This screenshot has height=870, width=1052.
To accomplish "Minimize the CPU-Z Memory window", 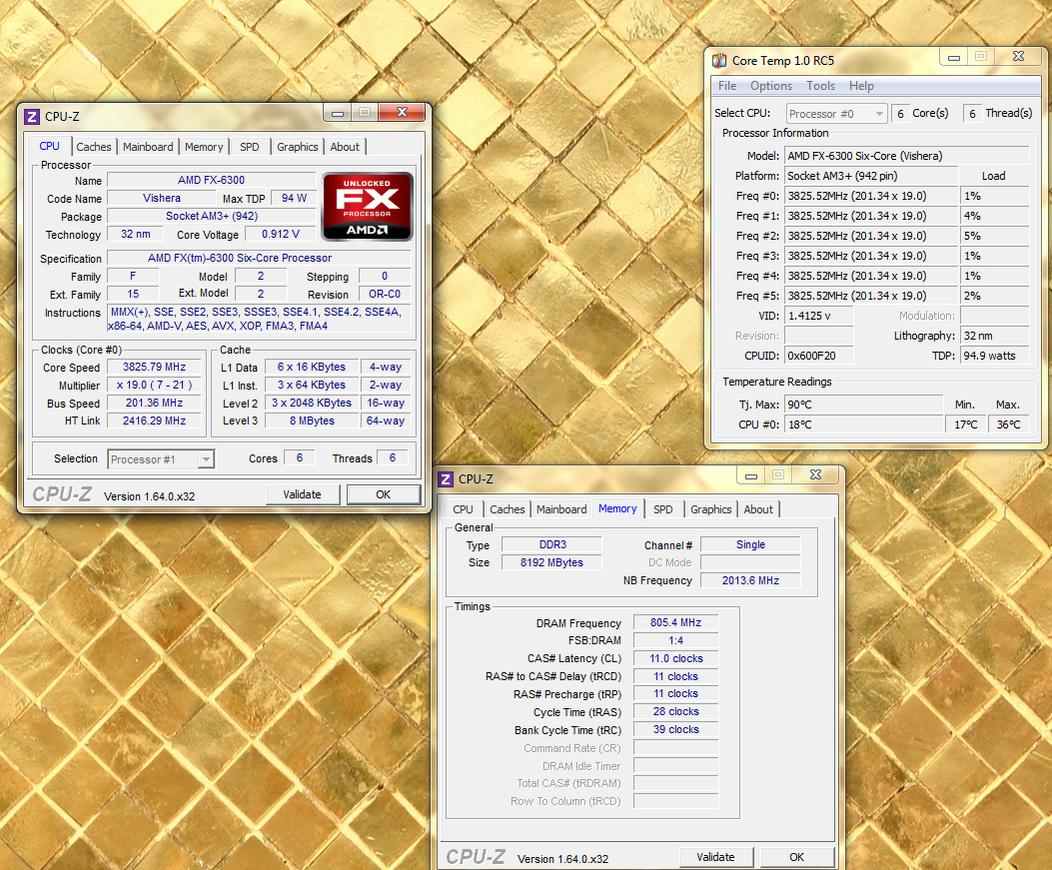I will [751, 476].
